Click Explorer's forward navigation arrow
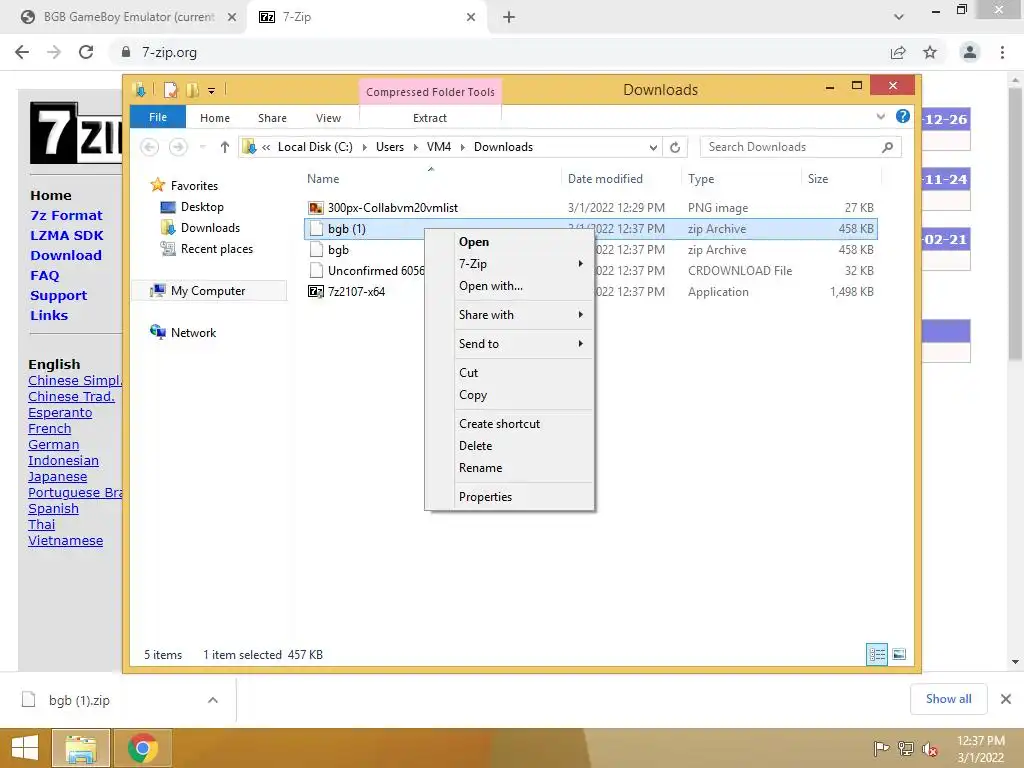 coord(178,147)
